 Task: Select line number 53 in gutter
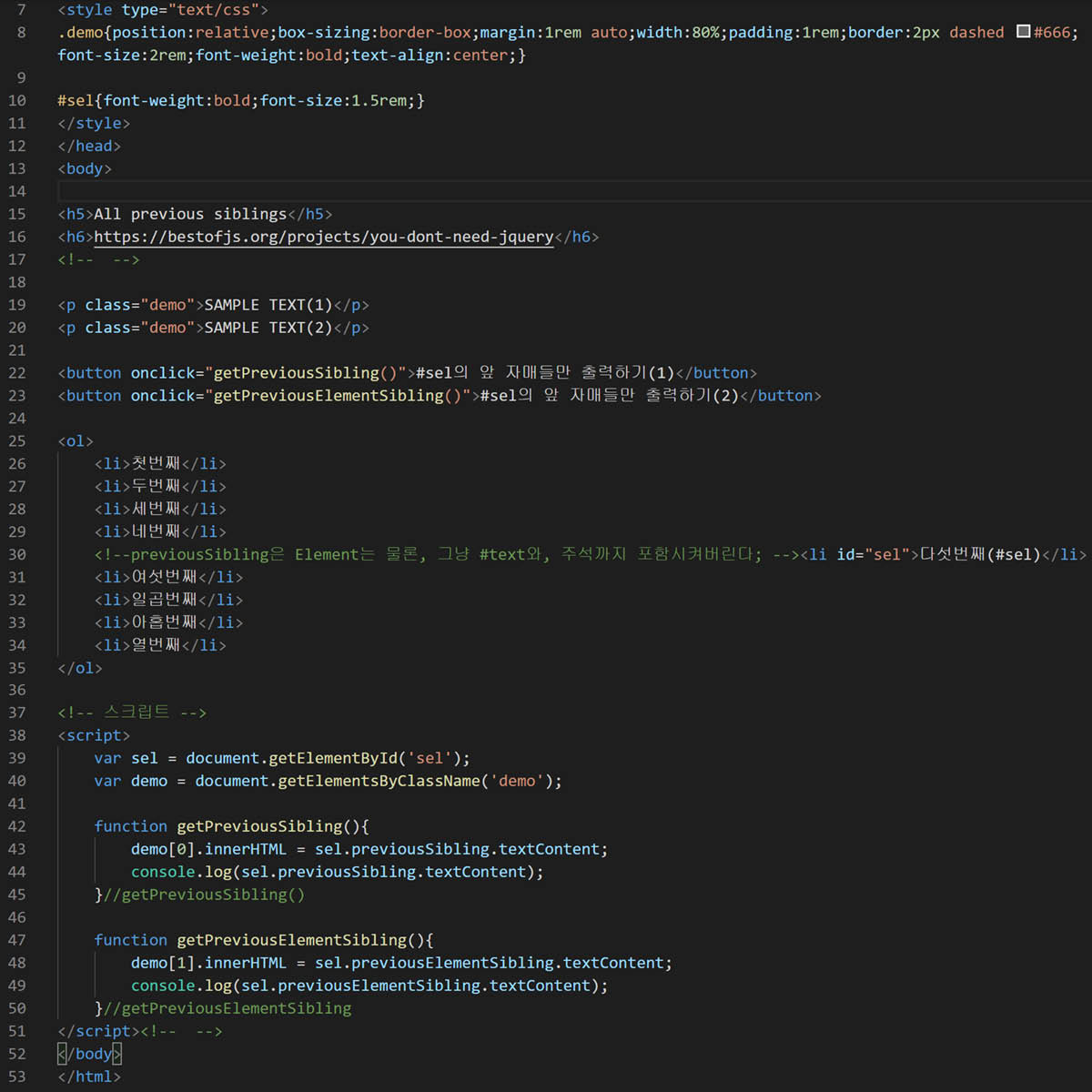tap(17, 1077)
